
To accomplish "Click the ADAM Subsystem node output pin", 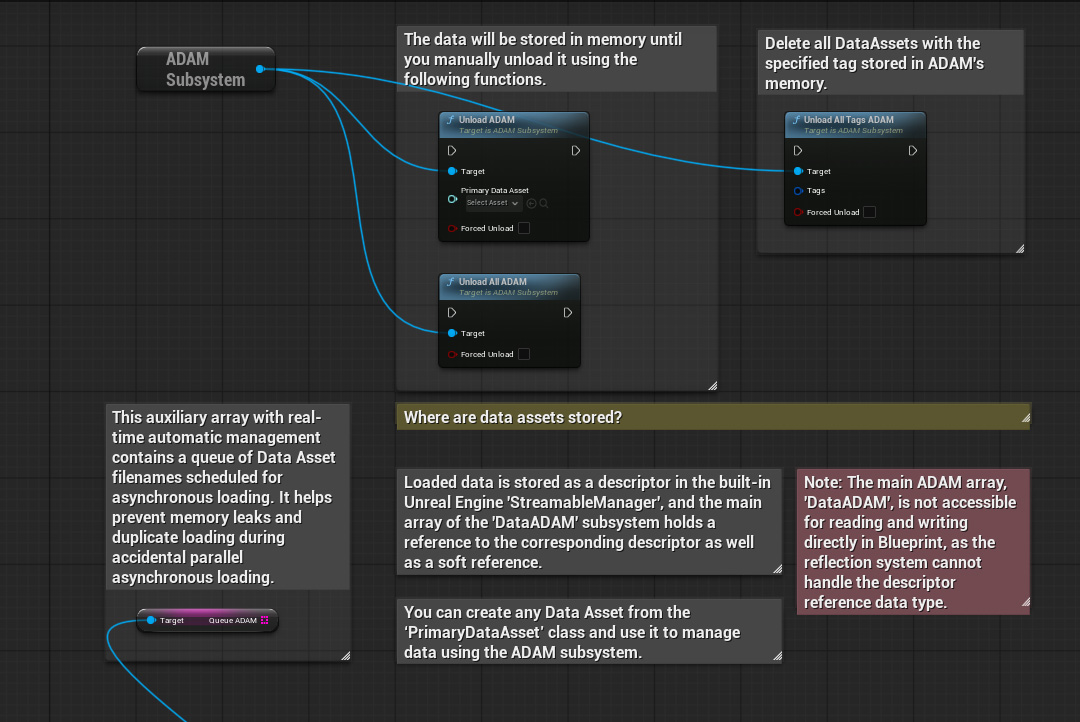I will (x=260, y=69).
